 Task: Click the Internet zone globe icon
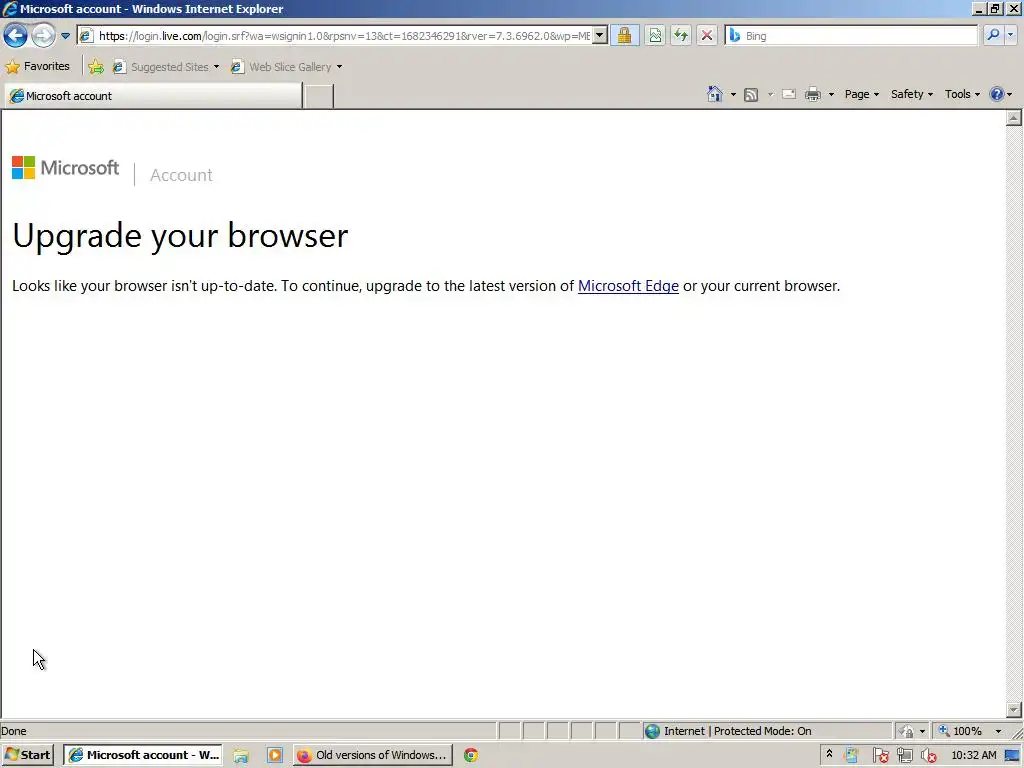(x=652, y=731)
